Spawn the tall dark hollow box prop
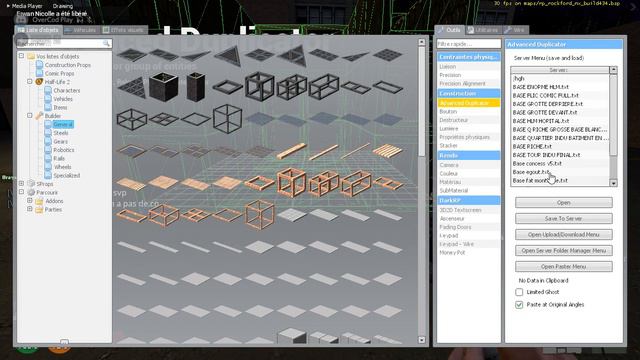 tap(196, 87)
